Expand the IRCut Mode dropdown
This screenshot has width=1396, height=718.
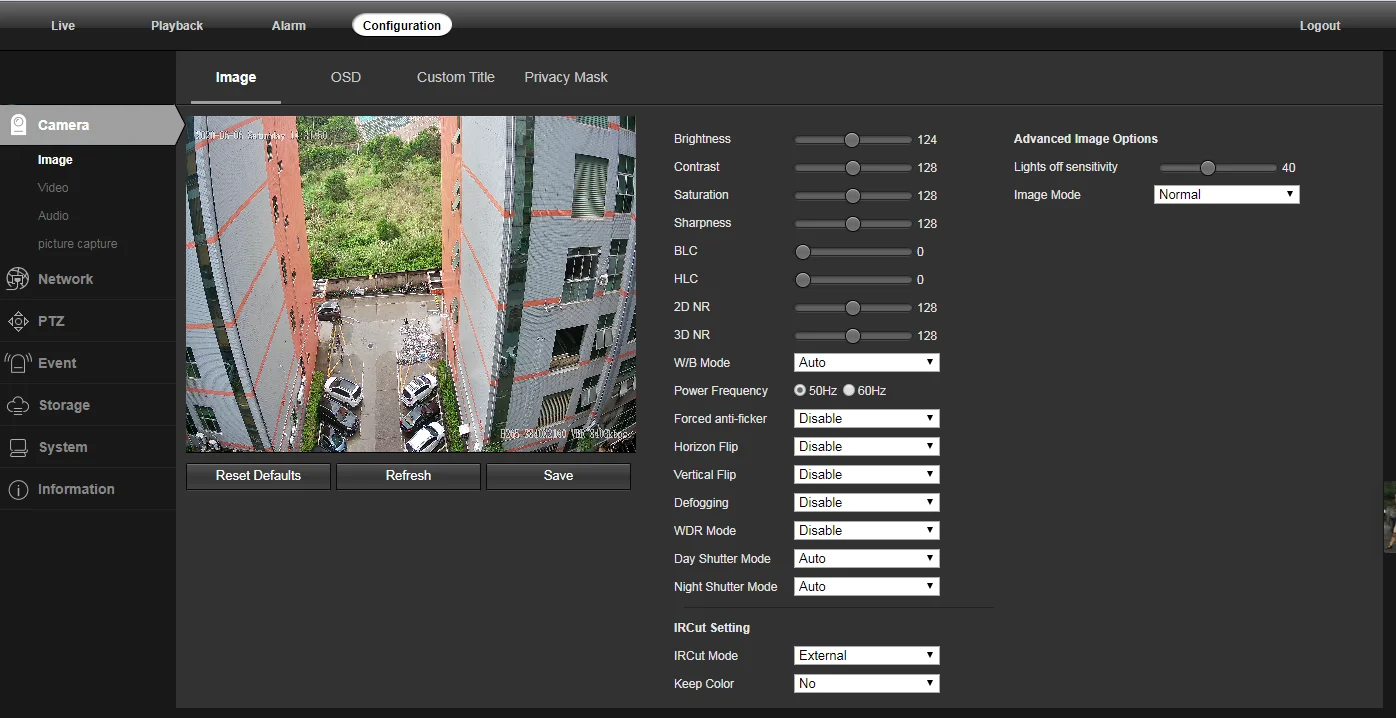coord(866,656)
